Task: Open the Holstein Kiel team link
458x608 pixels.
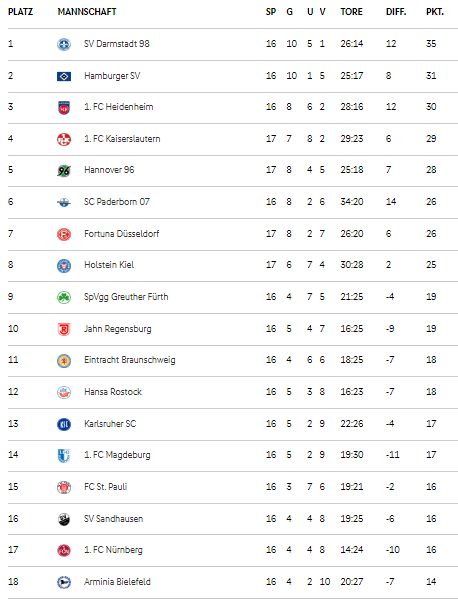Action: [x=109, y=265]
